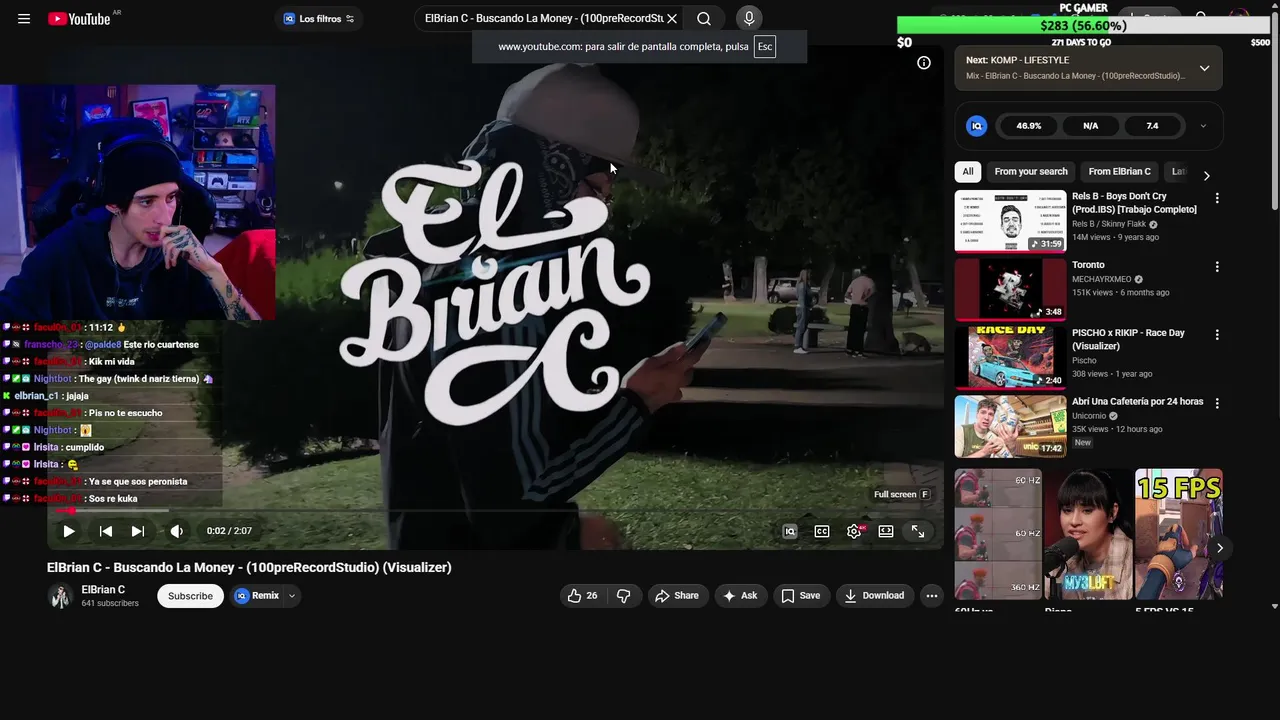Open options for Abrí Una Cafetería video
This screenshot has height=720, width=1280.
[x=1217, y=403]
